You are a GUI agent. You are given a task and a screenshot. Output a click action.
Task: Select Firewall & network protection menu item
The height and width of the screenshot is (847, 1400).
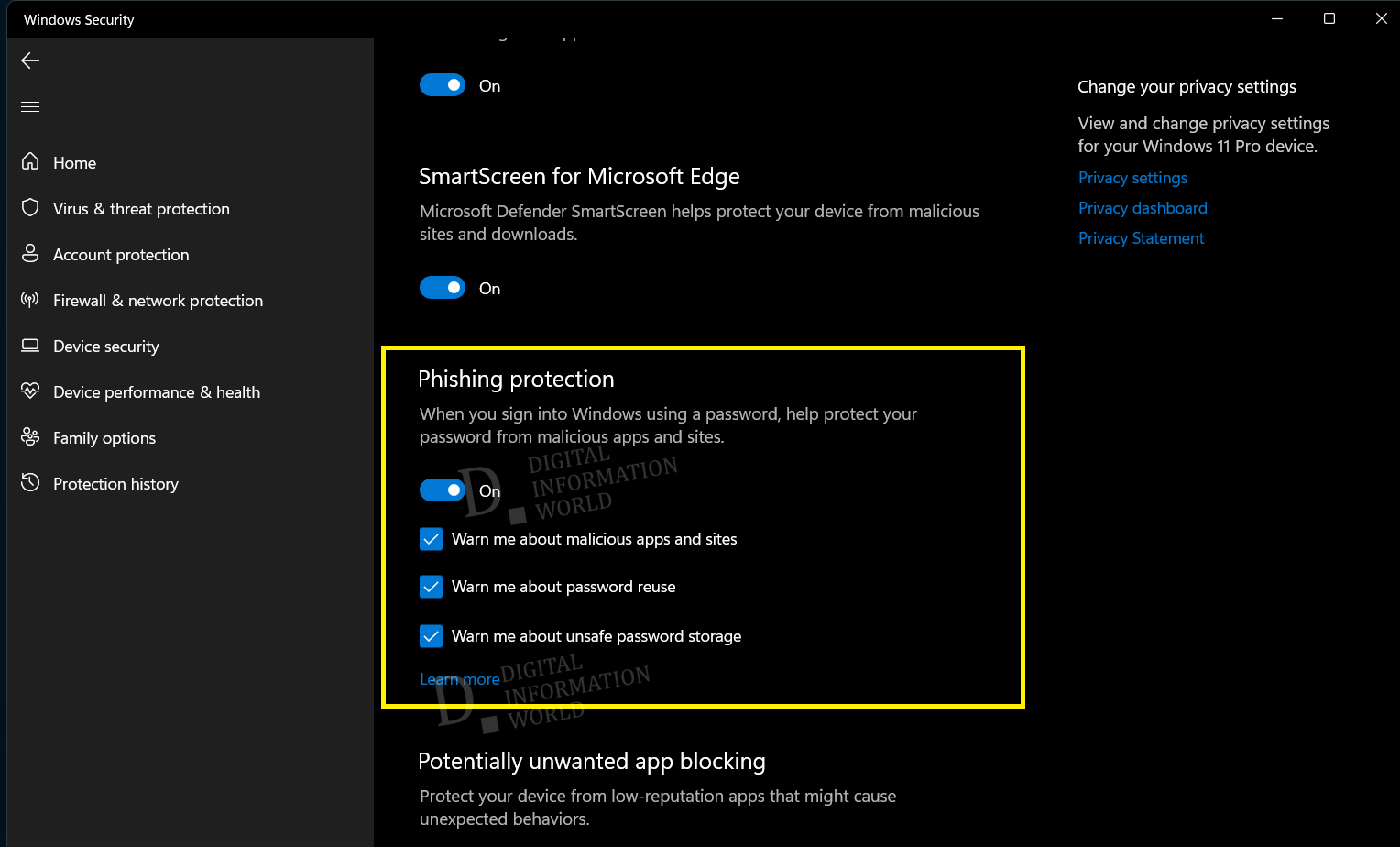158,301
